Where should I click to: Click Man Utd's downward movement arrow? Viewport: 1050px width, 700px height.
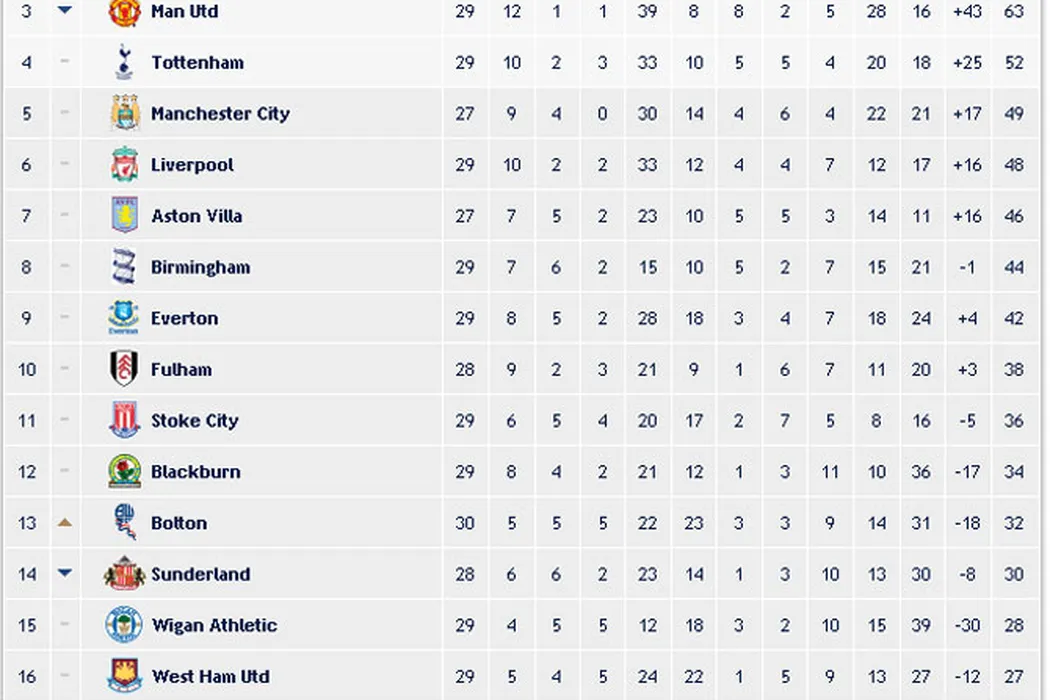click(65, 10)
